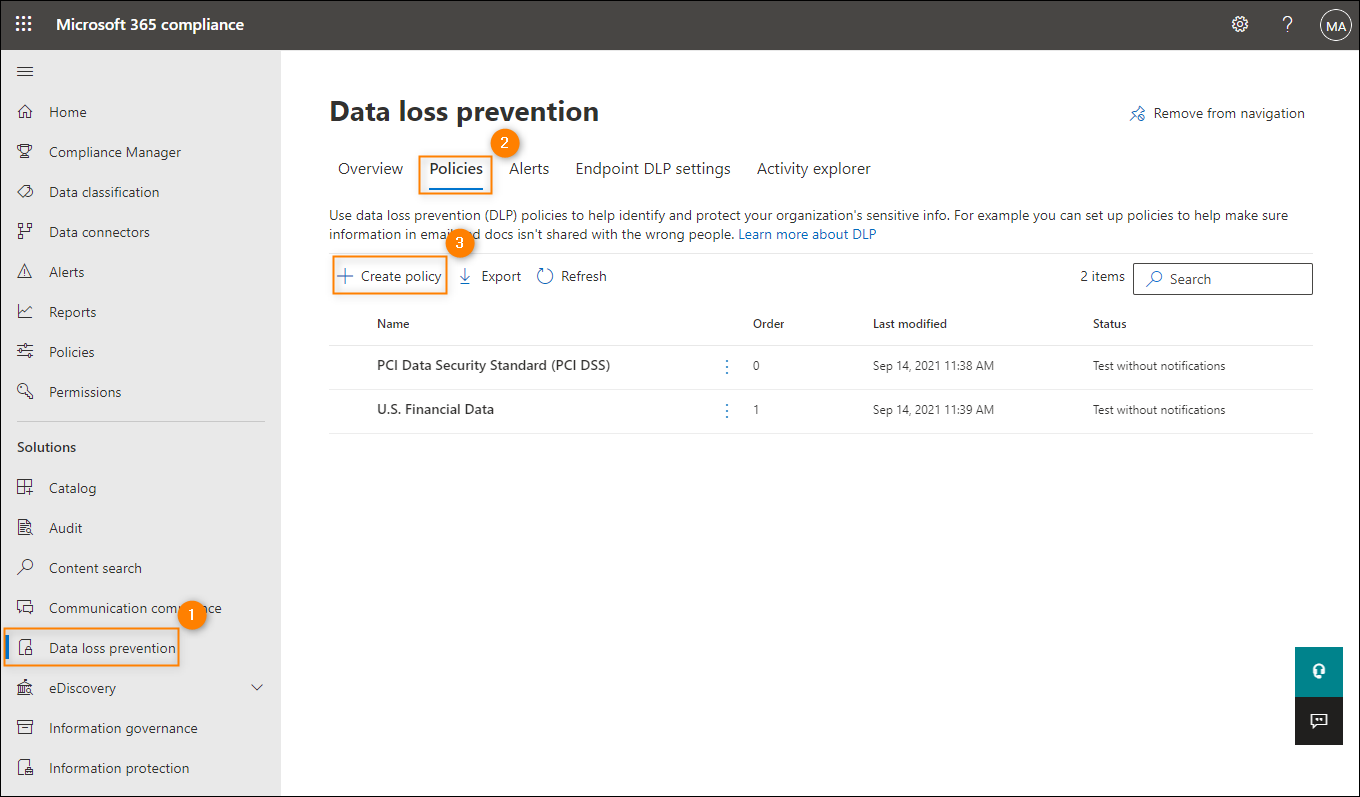1360x797 pixels.
Task: Click the Audit icon in sidebar
Action: (26, 528)
